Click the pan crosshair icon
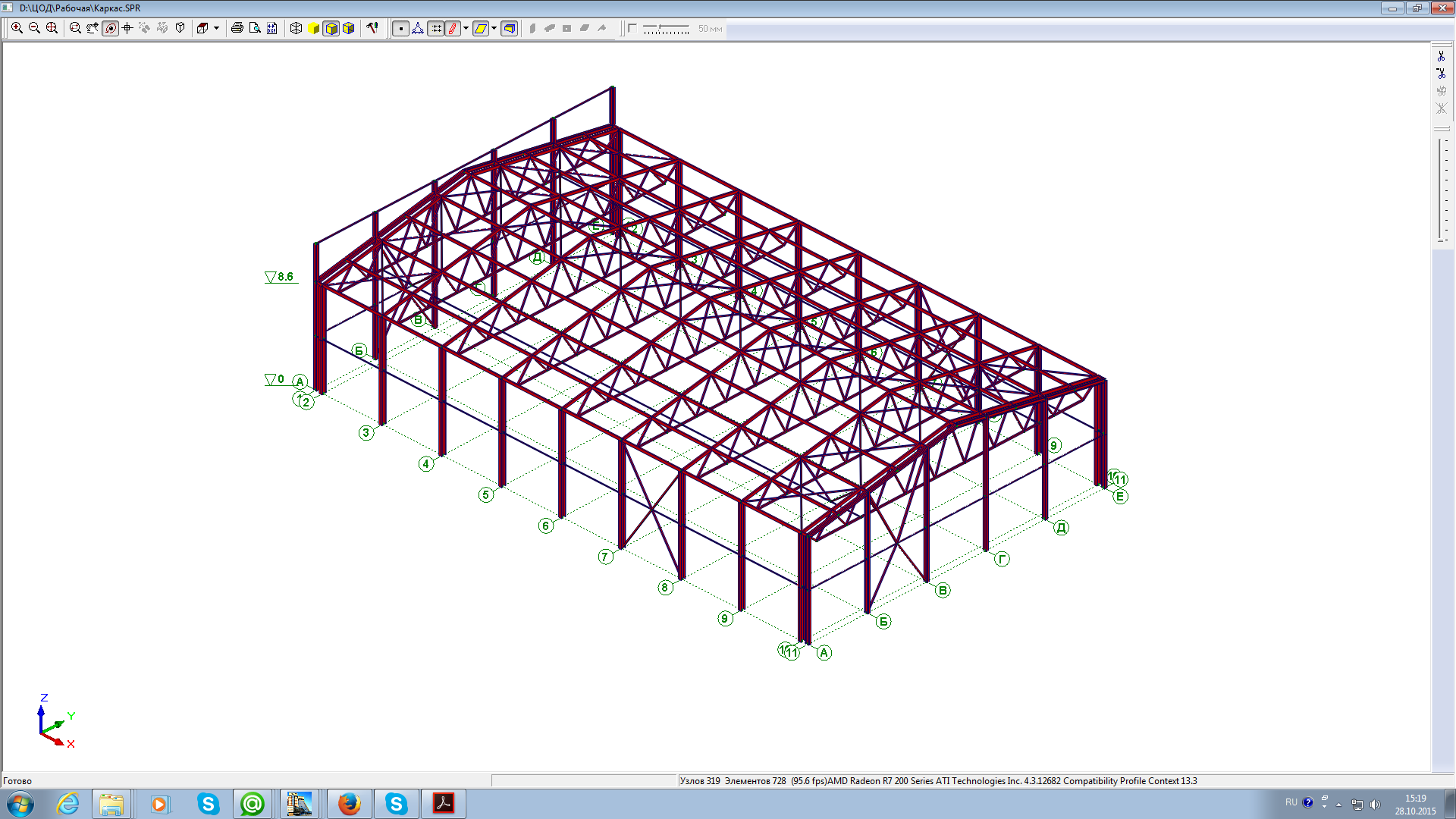 pyautogui.click(x=127, y=28)
